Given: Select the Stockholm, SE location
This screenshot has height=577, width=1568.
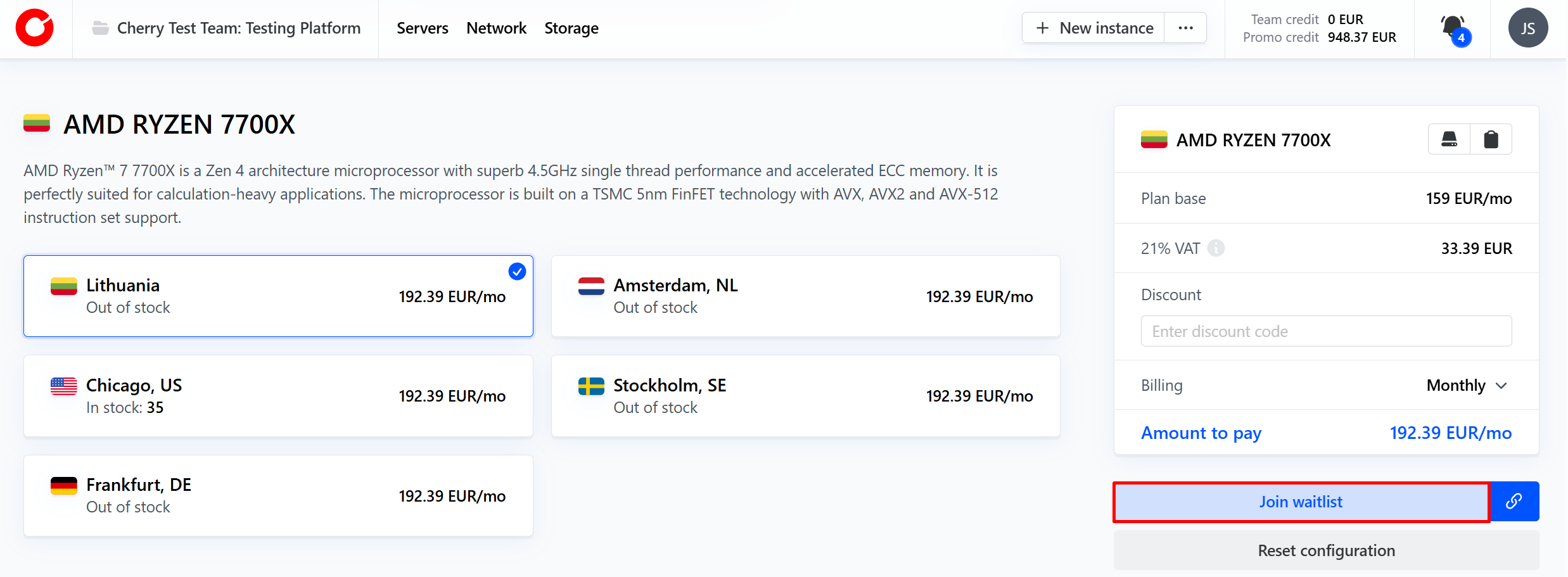Looking at the screenshot, I should 805,396.
